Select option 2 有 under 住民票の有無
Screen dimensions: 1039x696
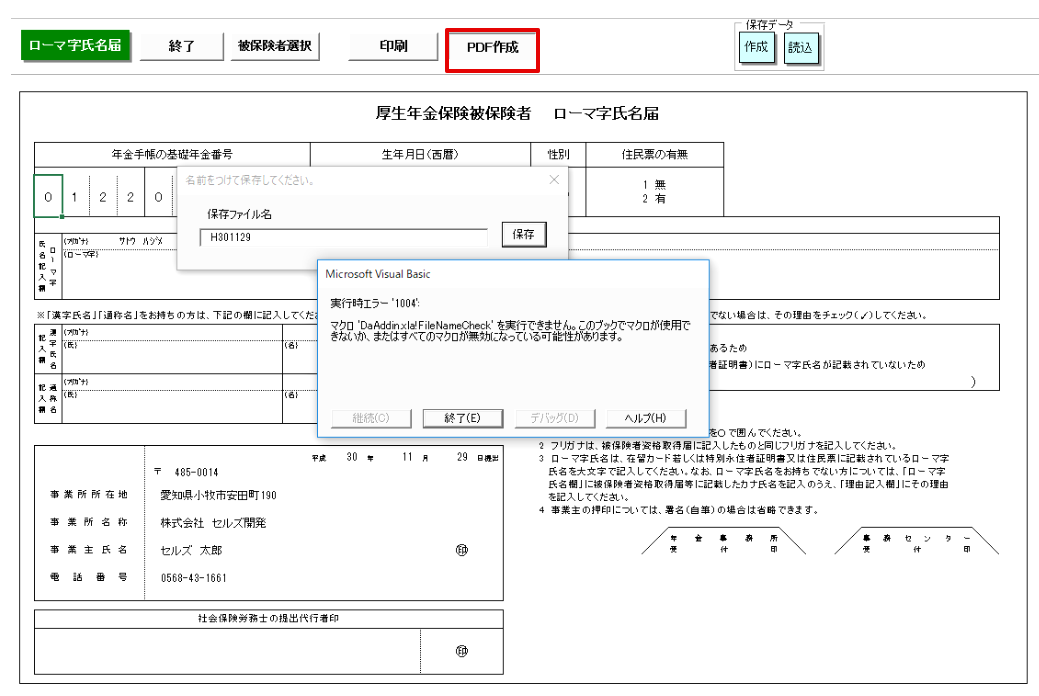click(x=654, y=199)
